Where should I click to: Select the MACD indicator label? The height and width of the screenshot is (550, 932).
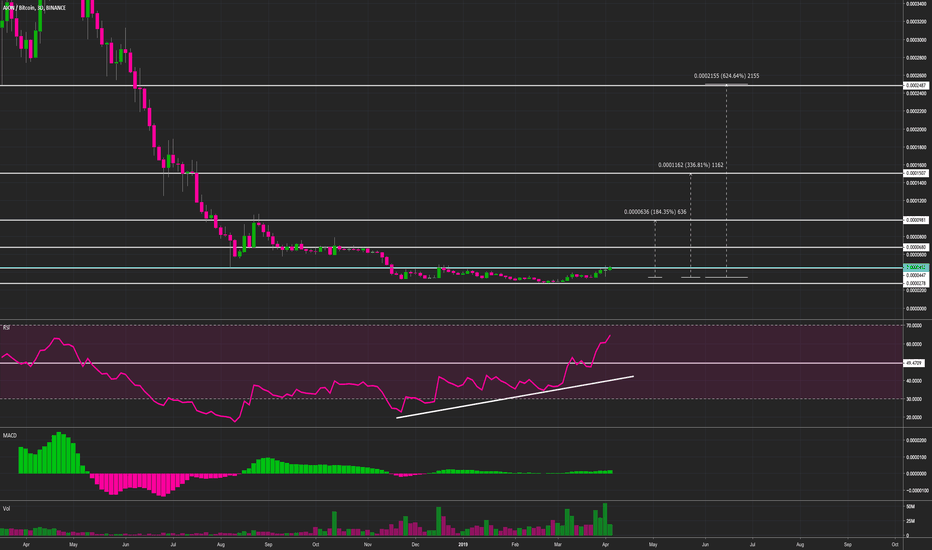coord(10,436)
